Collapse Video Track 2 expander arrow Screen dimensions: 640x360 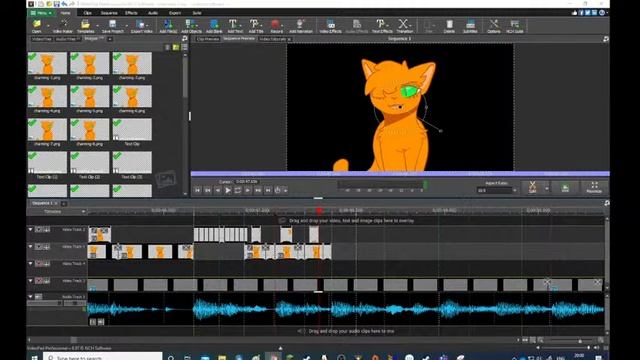(30, 230)
